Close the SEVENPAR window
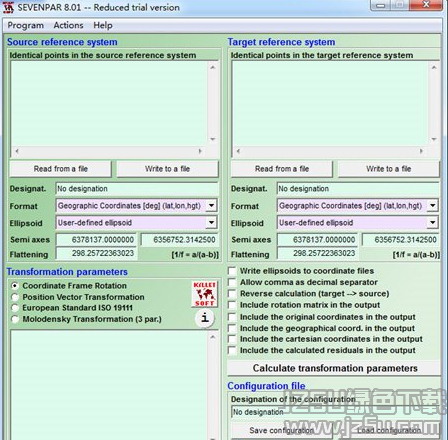The height and width of the screenshot is (440, 448). pos(427,5)
